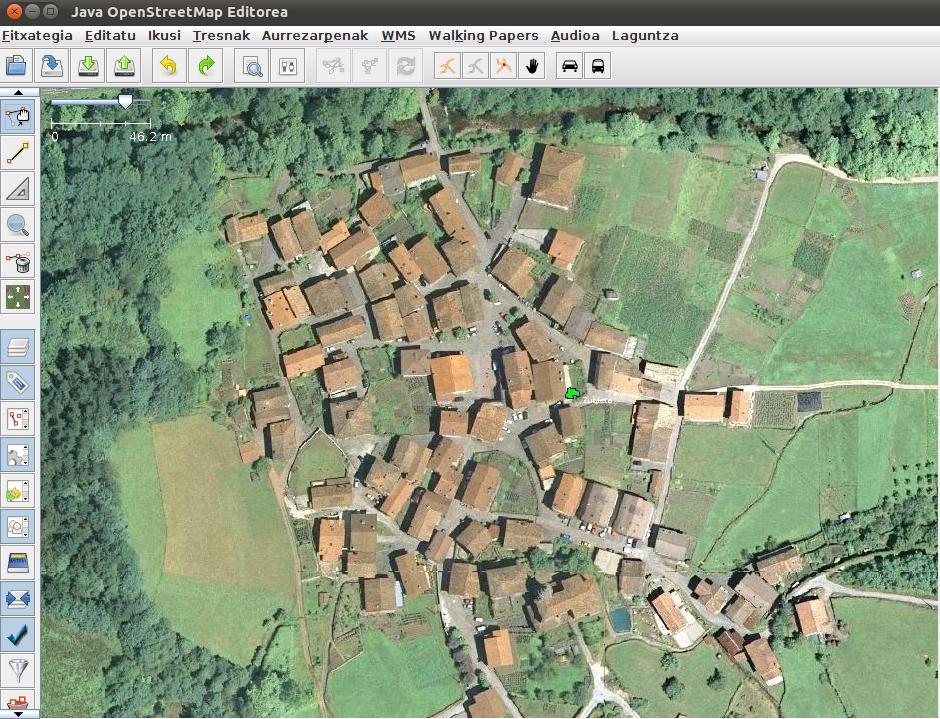Click the upload changes icon
The width and height of the screenshot is (940, 719).
point(124,67)
